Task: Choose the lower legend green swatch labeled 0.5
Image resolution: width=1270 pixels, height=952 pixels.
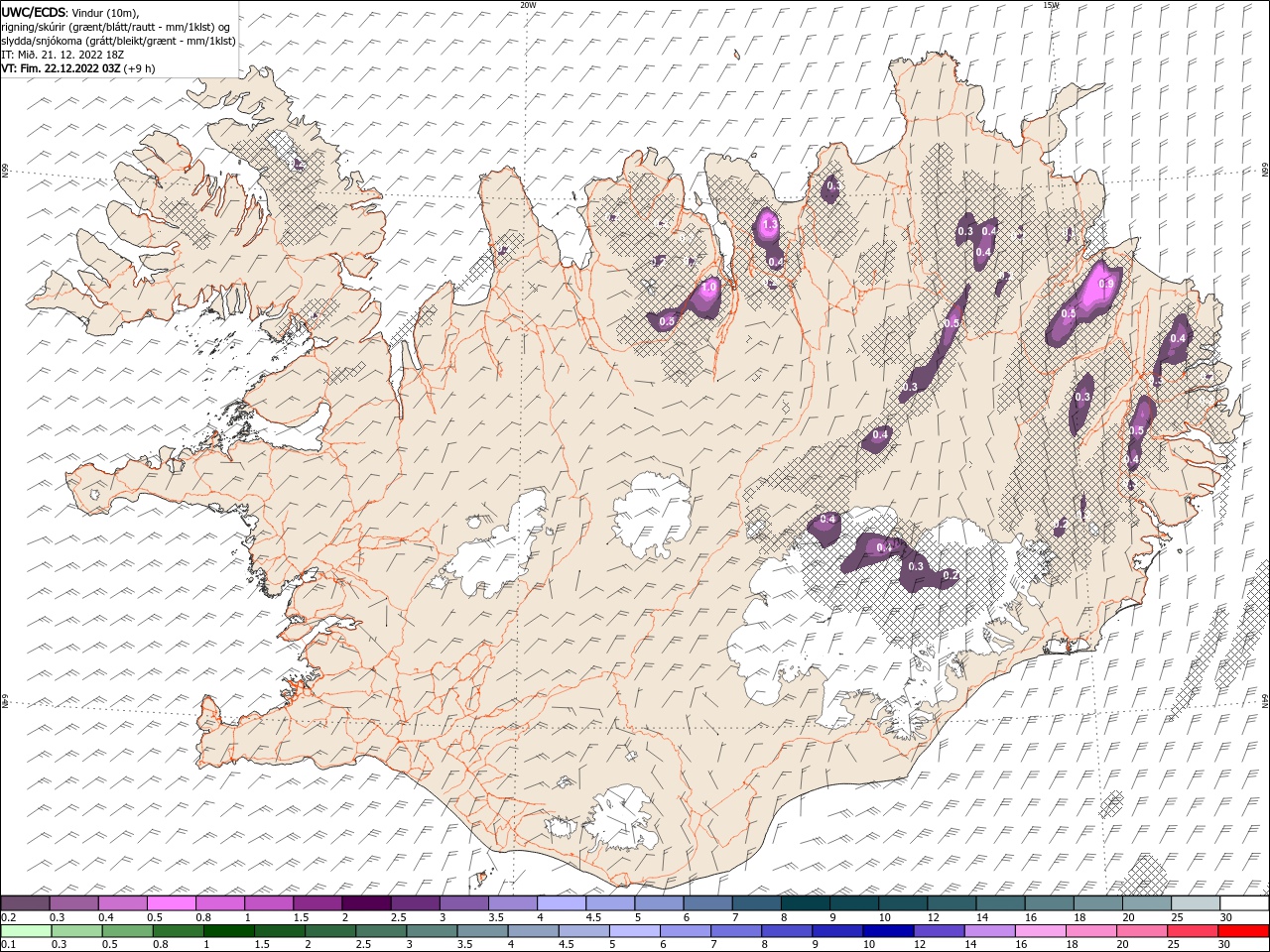Action: [127, 931]
